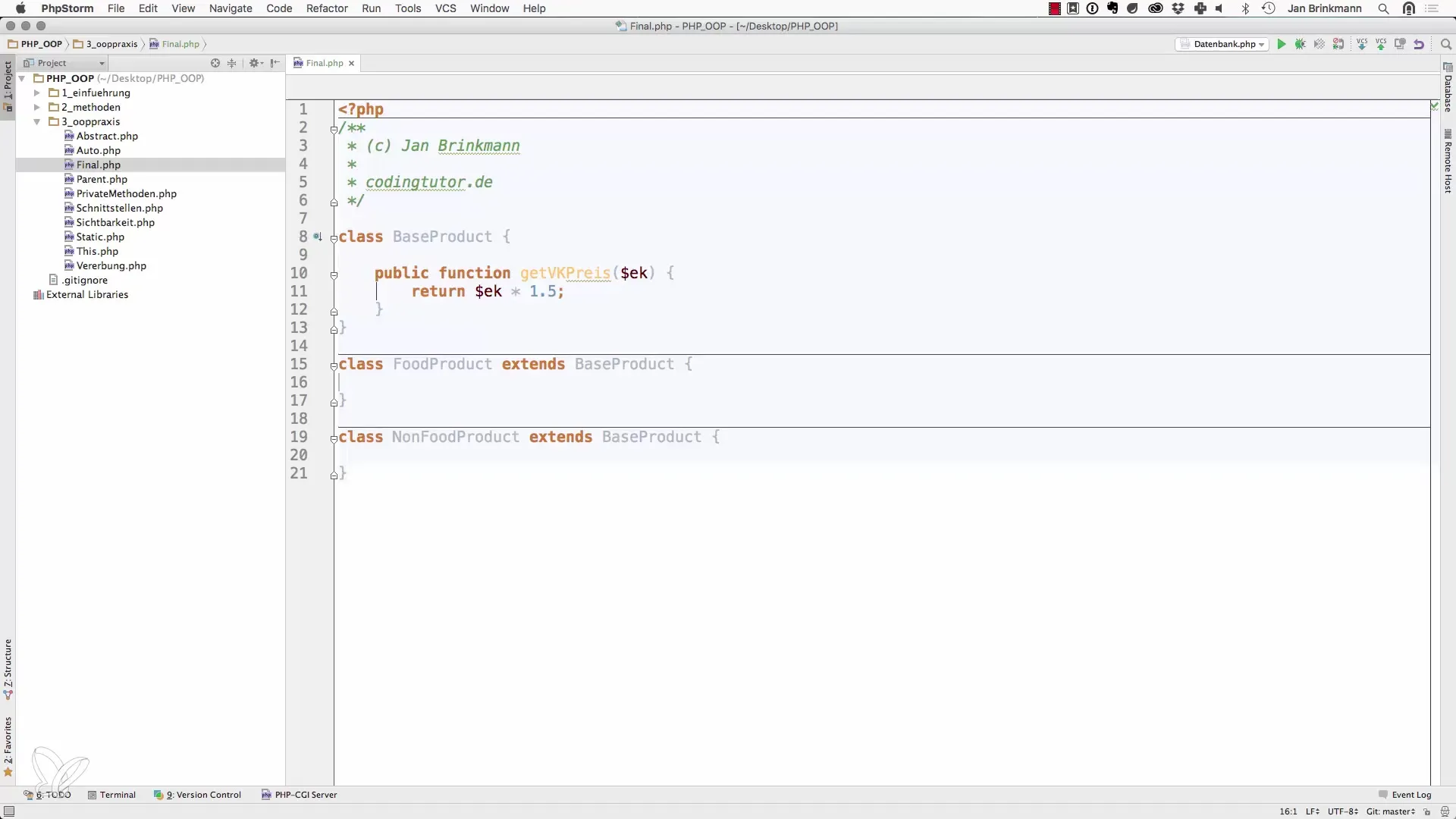
Task: Fold the BaseProduct class at line 8
Action: (x=334, y=238)
